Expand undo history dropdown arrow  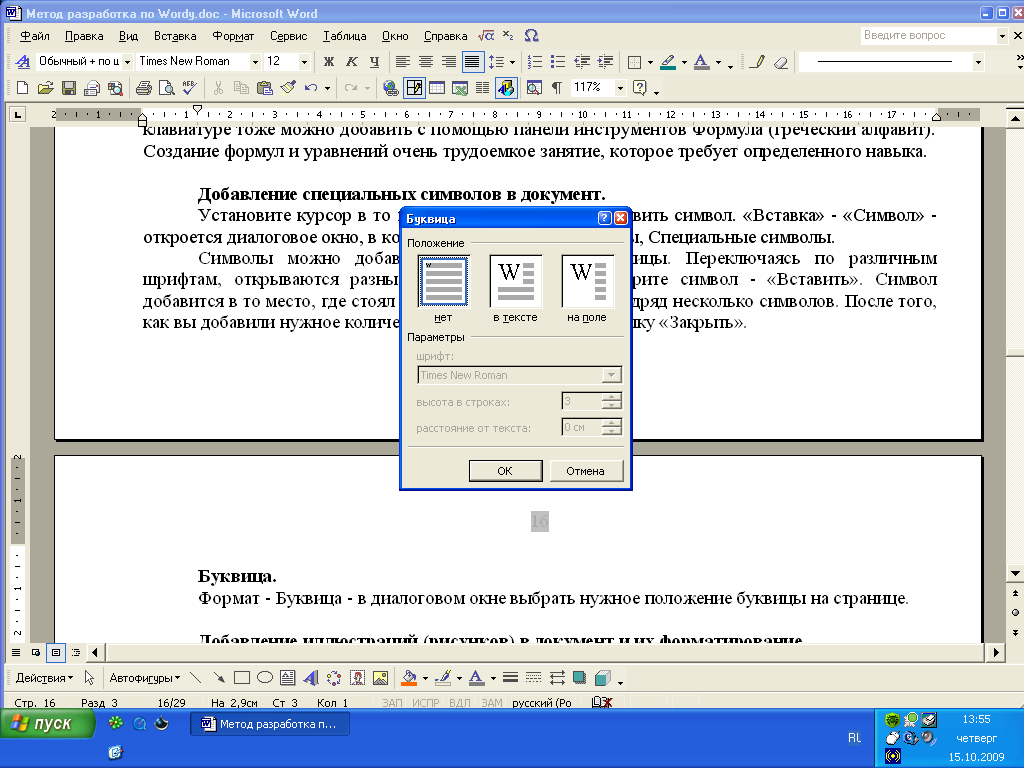pyautogui.click(x=327, y=88)
